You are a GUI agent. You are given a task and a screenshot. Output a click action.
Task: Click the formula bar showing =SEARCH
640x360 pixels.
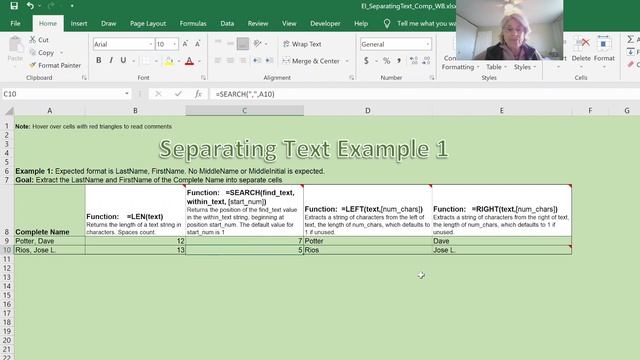(424, 94)
